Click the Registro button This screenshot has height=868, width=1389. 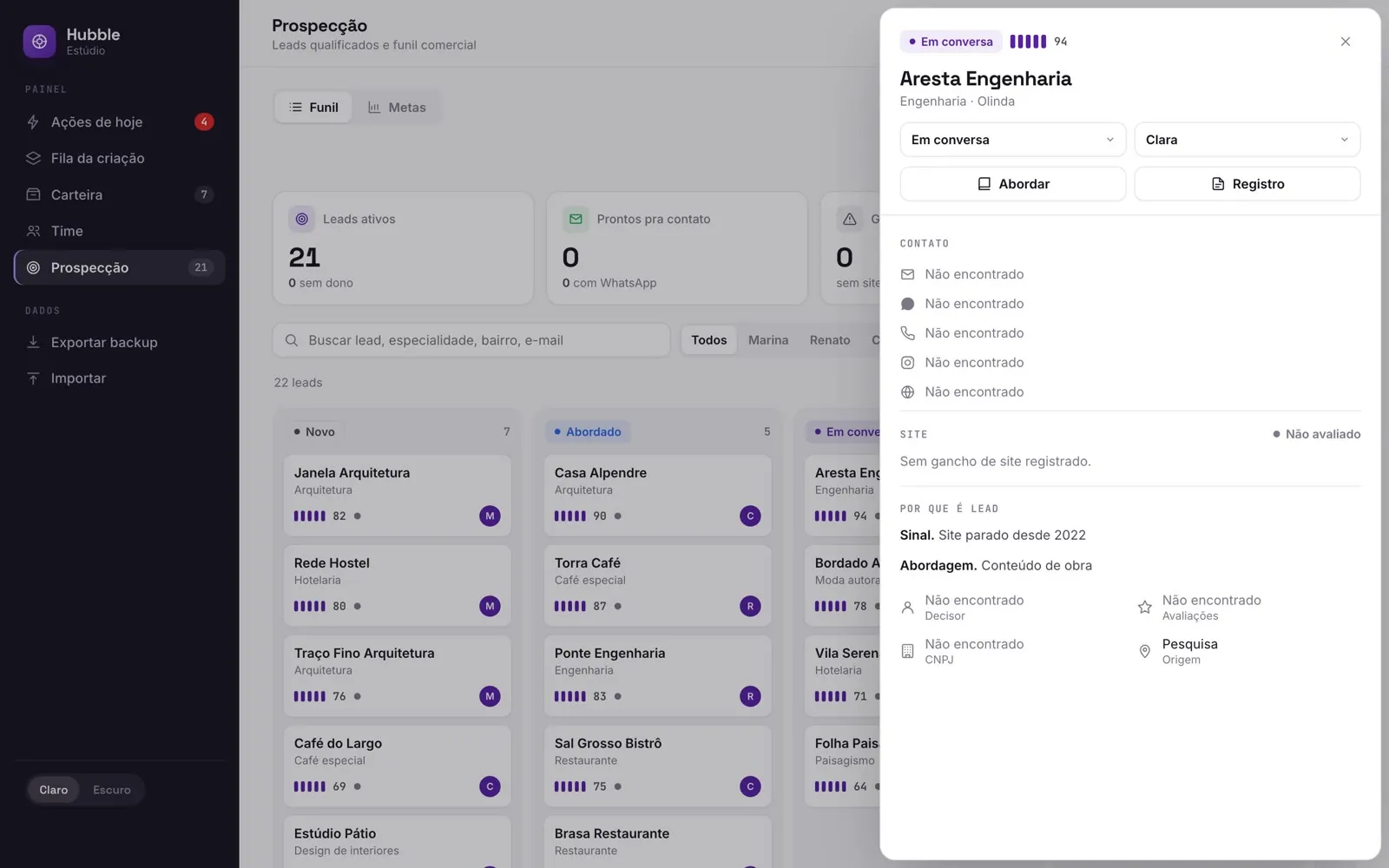[1247, 184]
